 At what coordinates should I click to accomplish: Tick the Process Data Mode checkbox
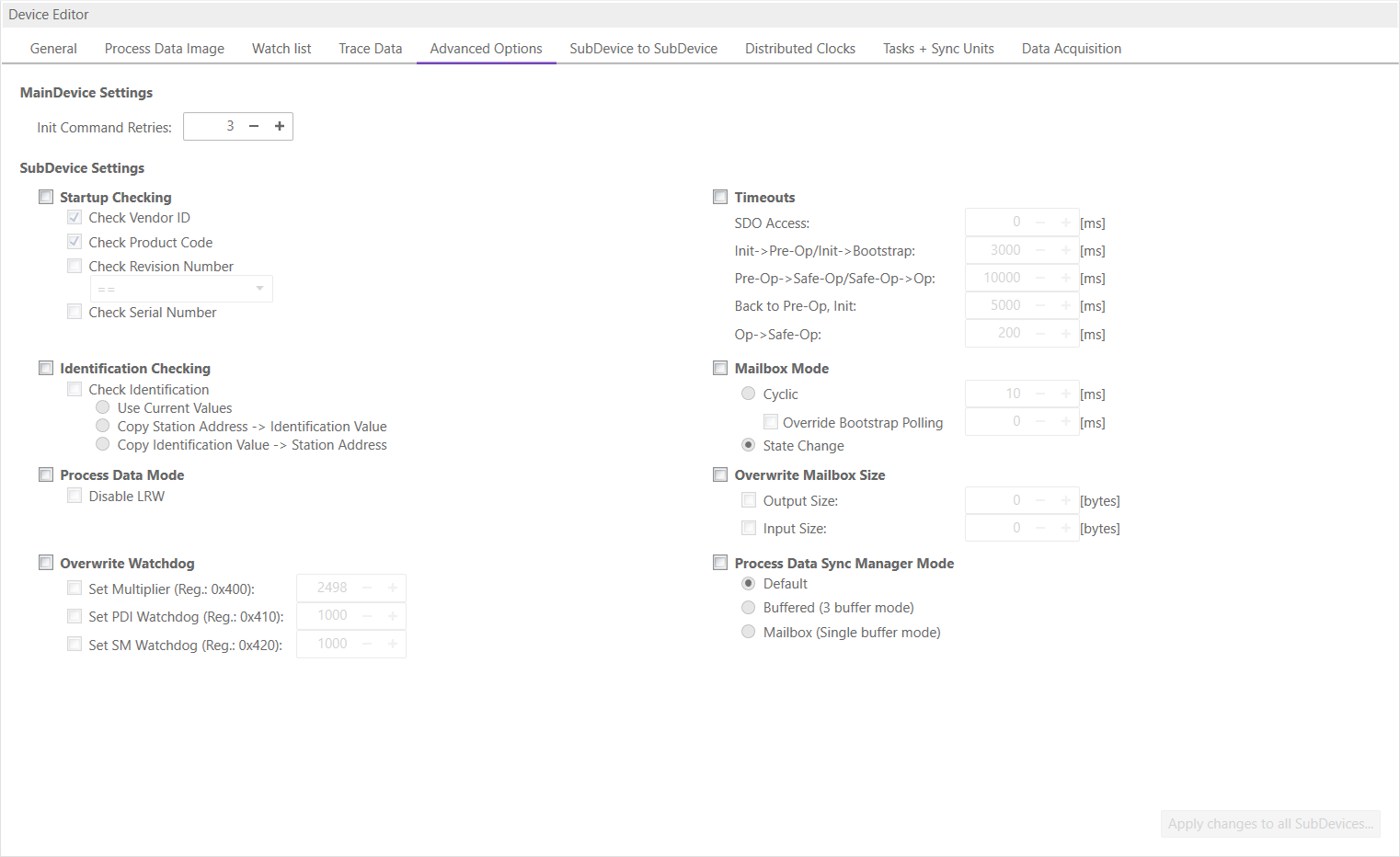coord(46,474)
